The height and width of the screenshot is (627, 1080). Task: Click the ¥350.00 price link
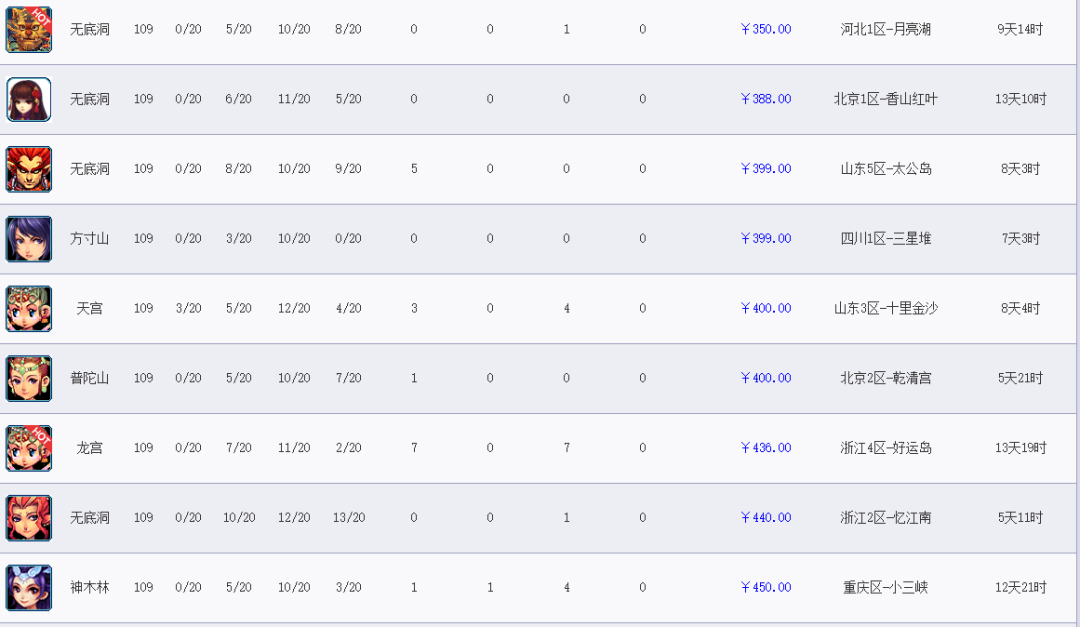(x=766, y=29)
